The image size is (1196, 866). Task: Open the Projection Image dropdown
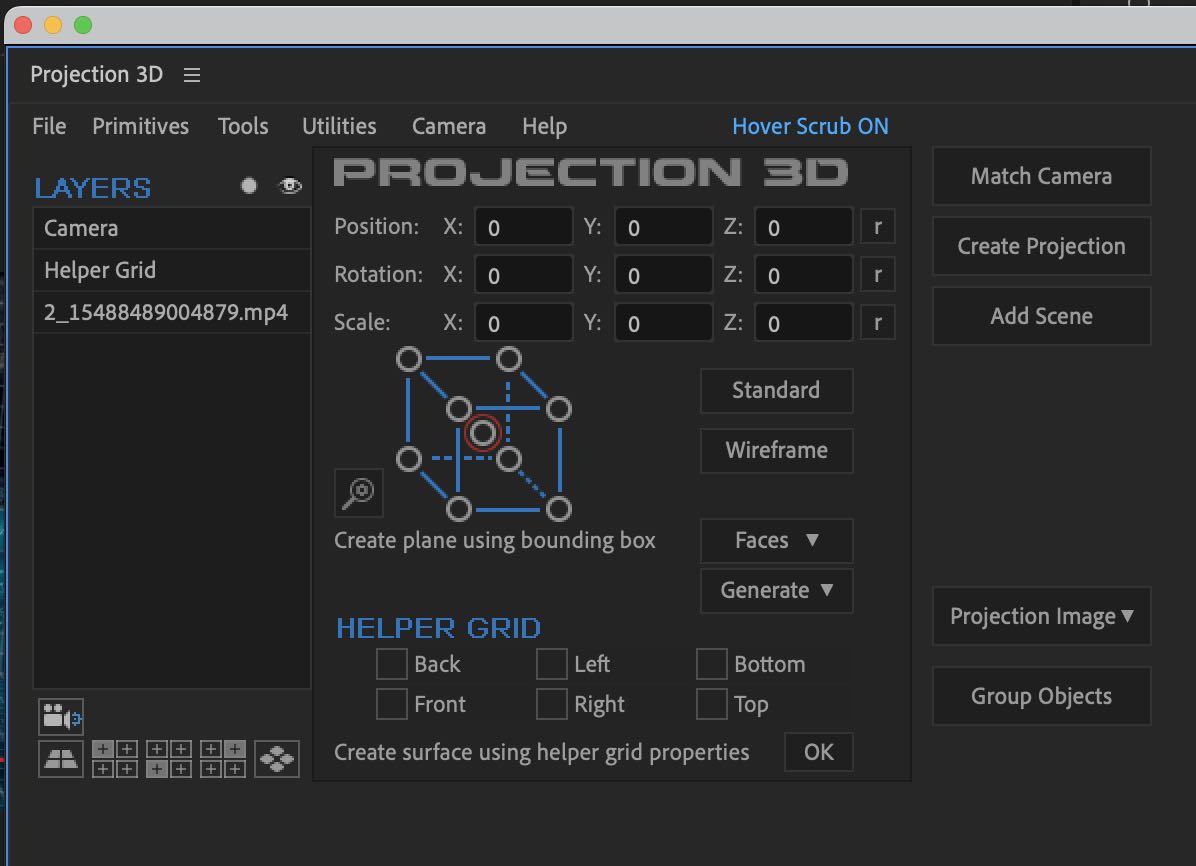(1041, 616)
